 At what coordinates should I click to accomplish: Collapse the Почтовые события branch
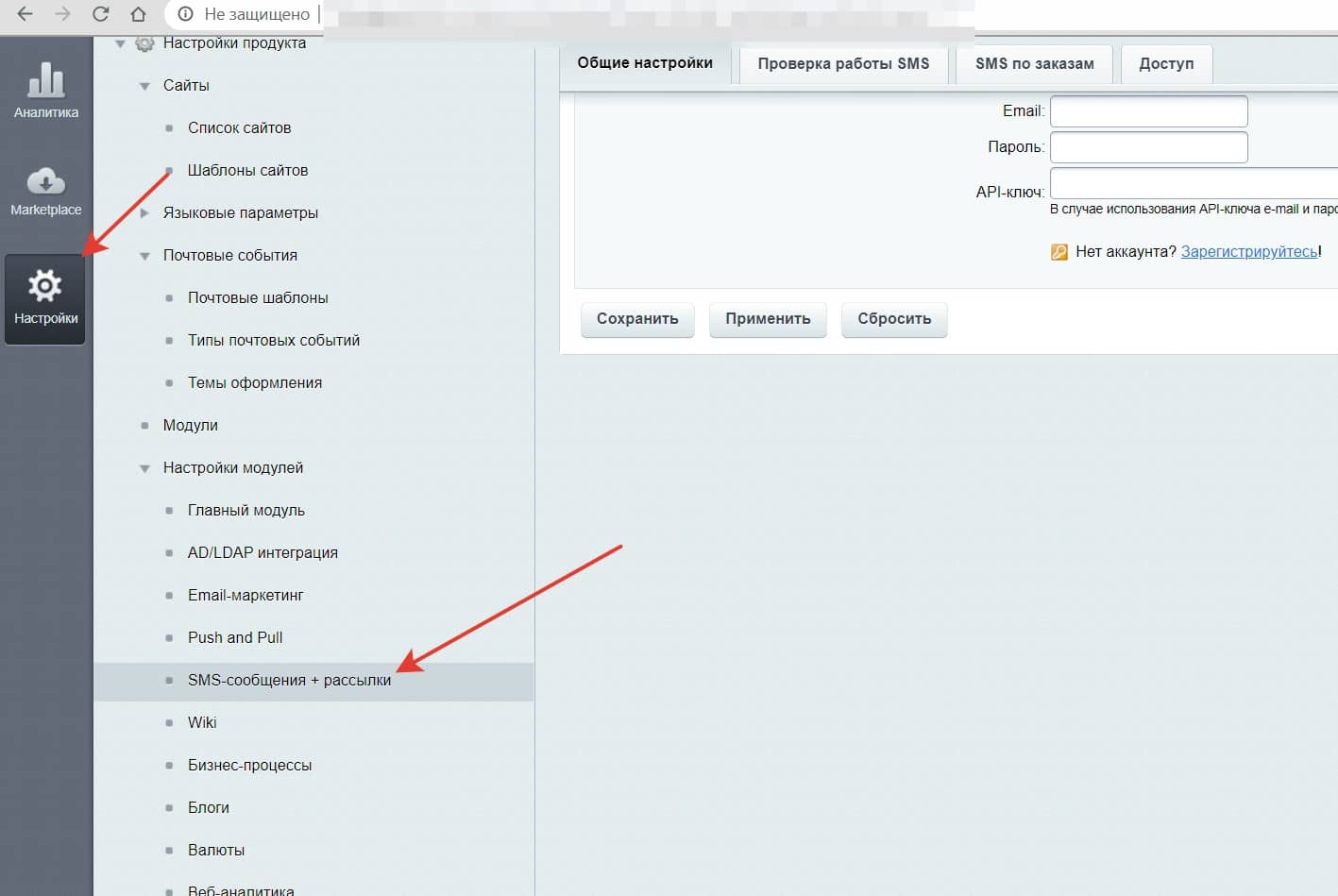pos(144,255)
